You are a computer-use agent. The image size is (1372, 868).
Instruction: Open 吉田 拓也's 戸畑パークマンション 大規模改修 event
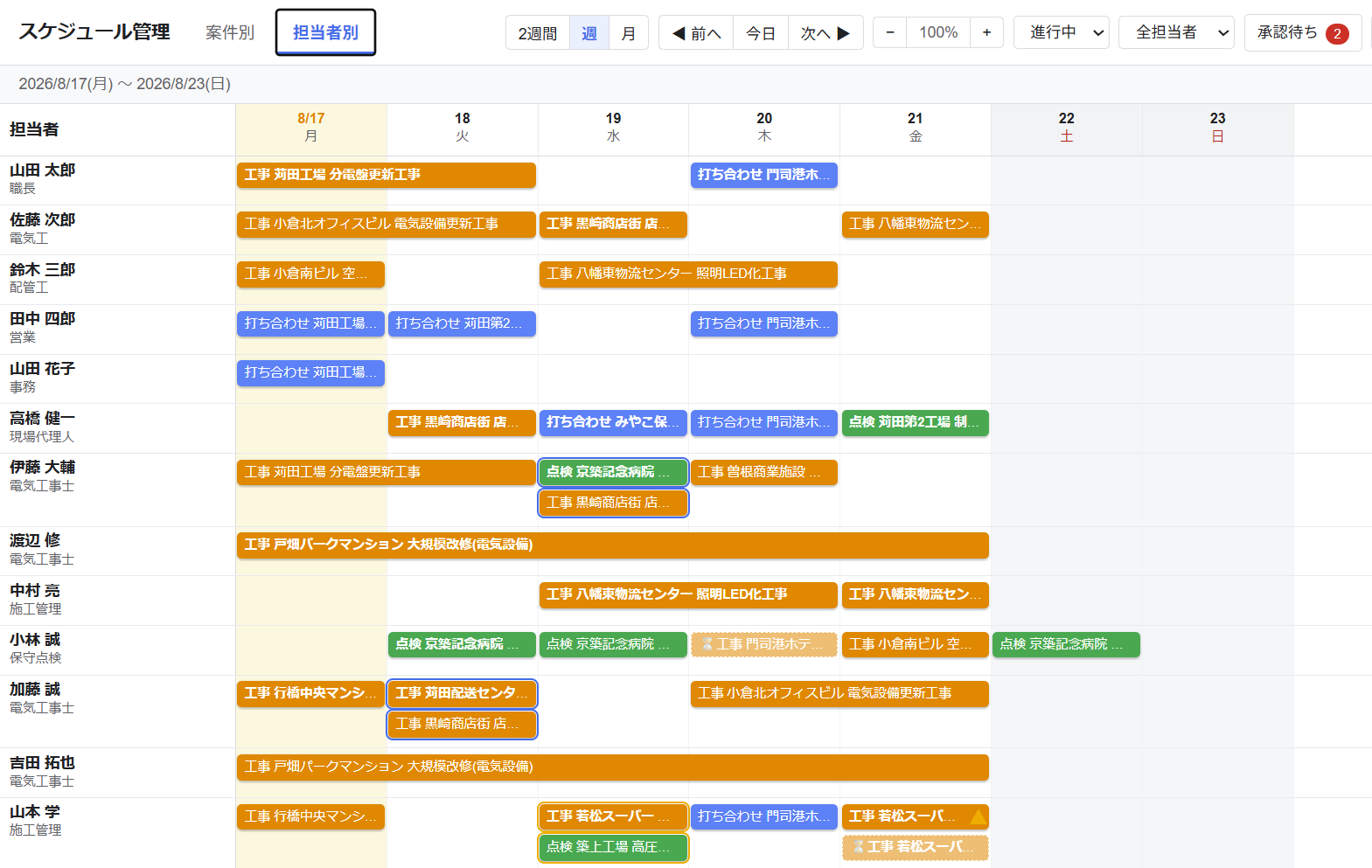coord(613,767)
